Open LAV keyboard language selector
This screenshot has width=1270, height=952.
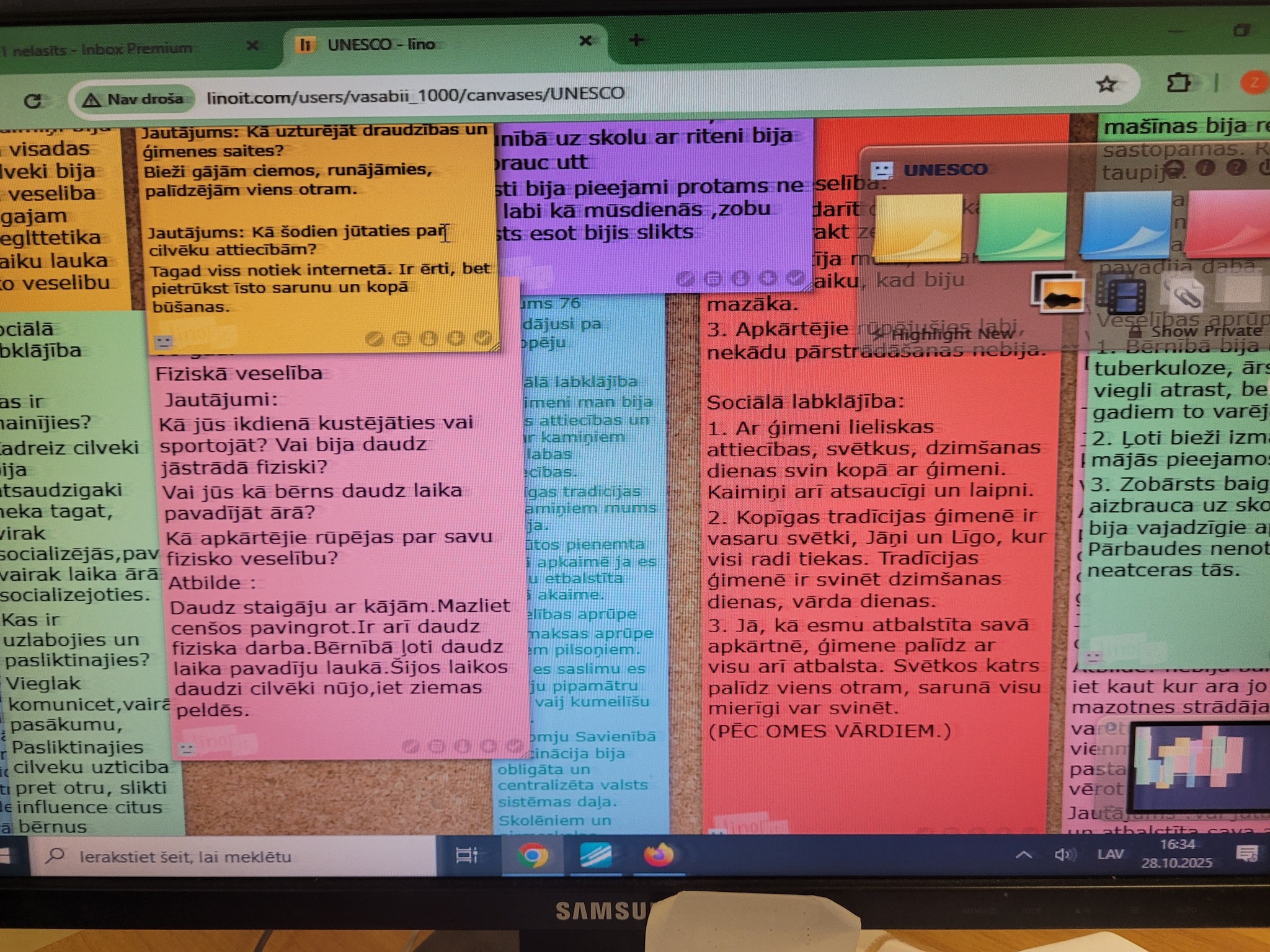click(x=1110, y=855)
